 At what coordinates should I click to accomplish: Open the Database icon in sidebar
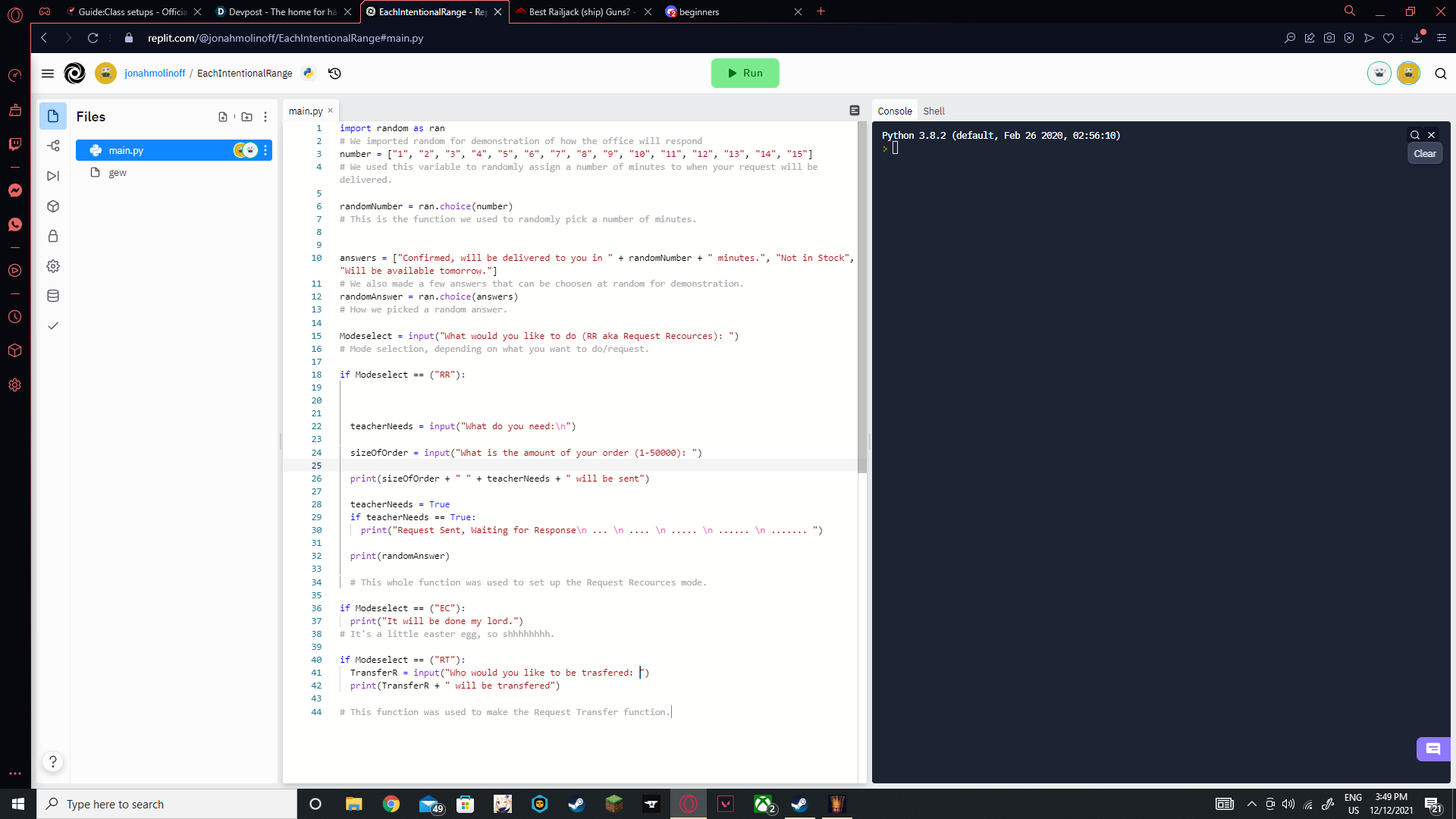53,296
